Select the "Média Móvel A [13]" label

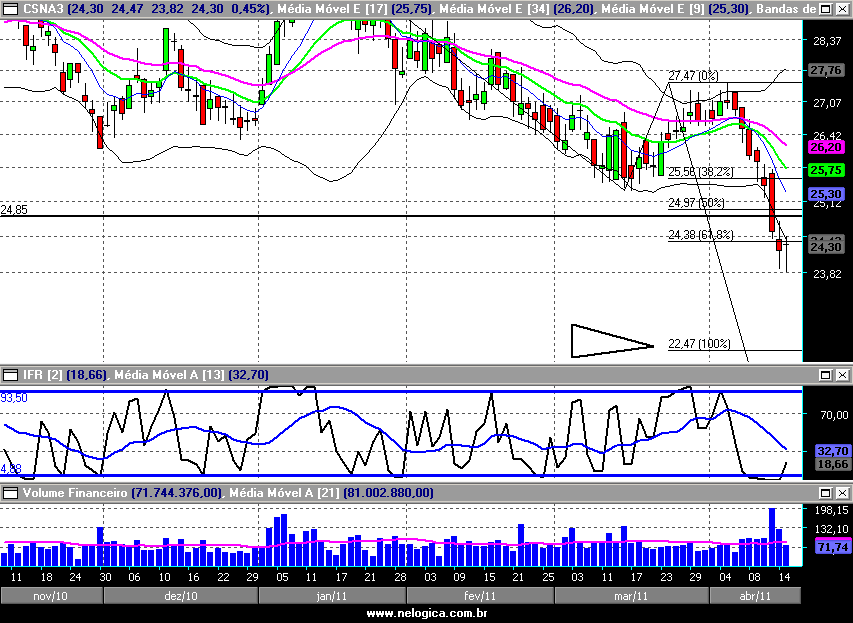(x=169, y=375)
